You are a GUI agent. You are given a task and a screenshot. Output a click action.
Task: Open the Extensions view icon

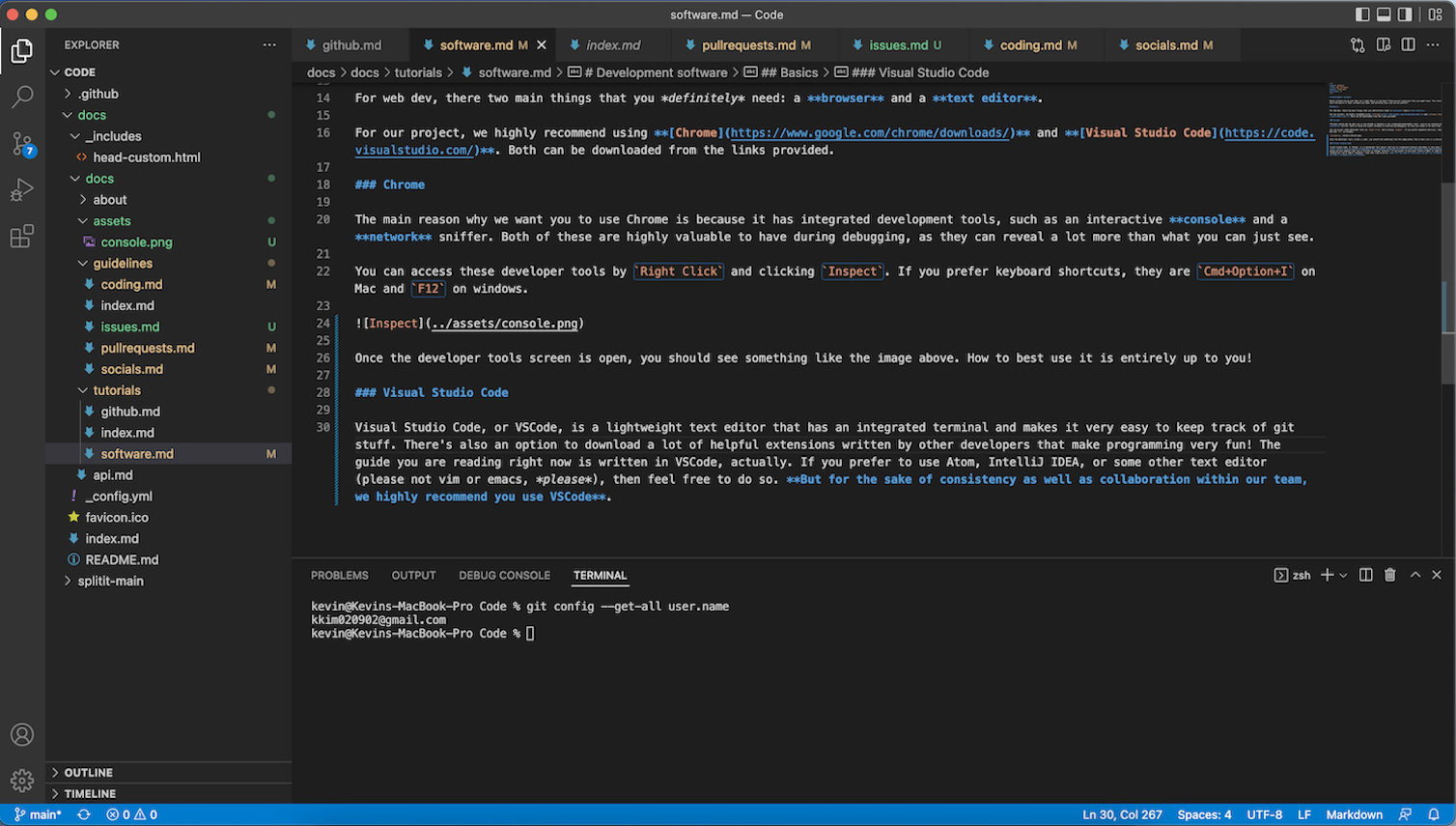pyautogui.click(x=21, y=236)
